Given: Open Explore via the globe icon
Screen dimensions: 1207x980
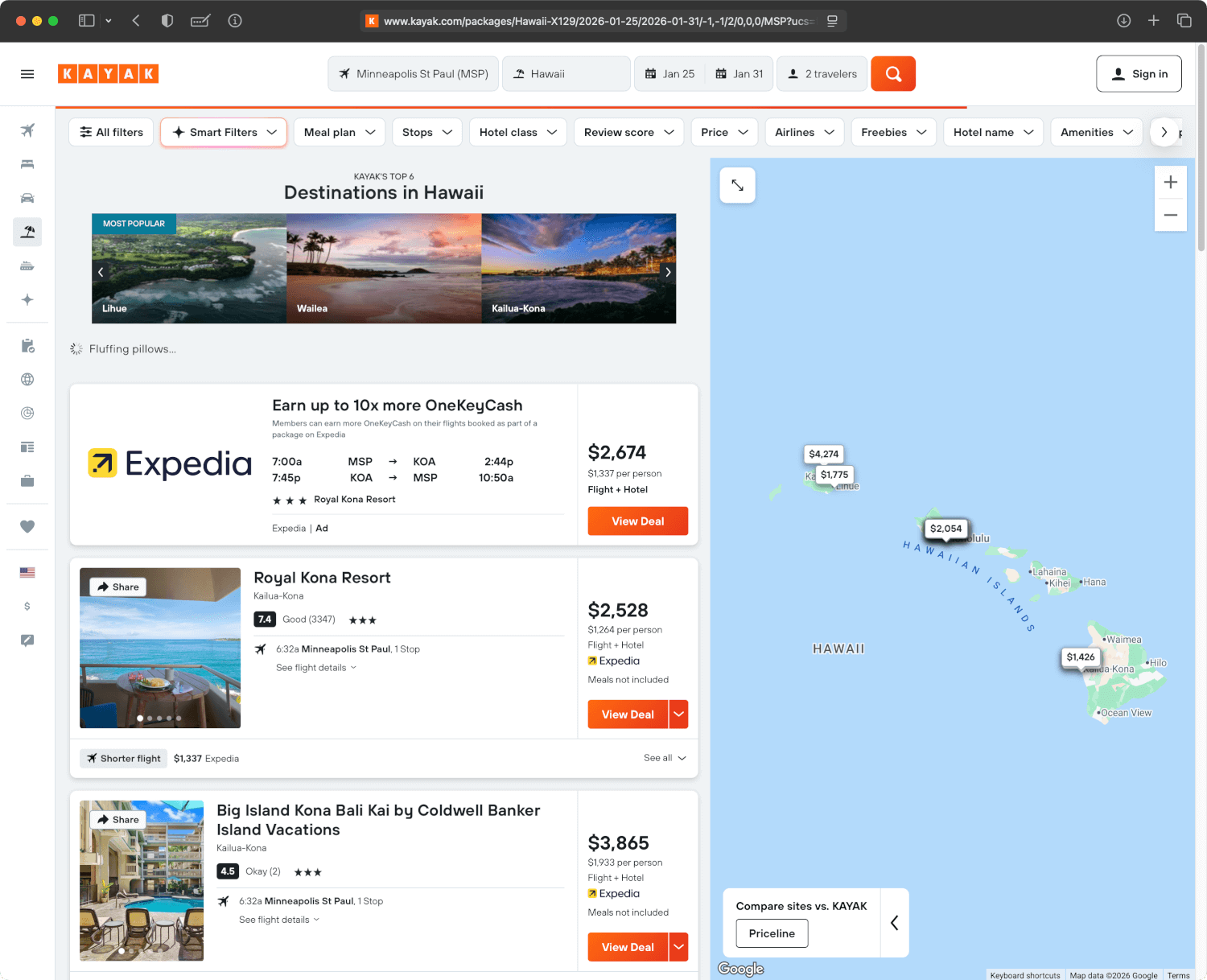Looking at the screenshot, I should [x=27, y=379].
